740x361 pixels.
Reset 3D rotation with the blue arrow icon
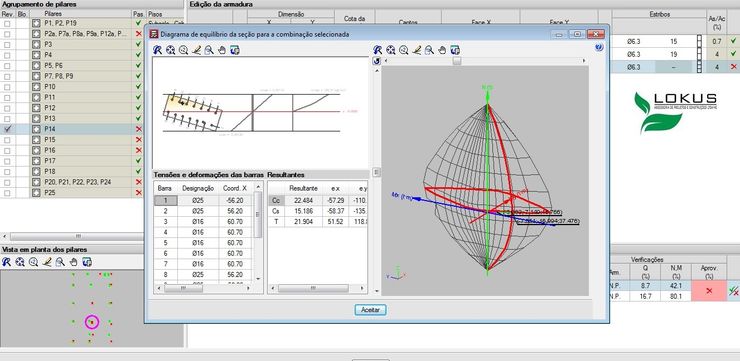[377, 61]
